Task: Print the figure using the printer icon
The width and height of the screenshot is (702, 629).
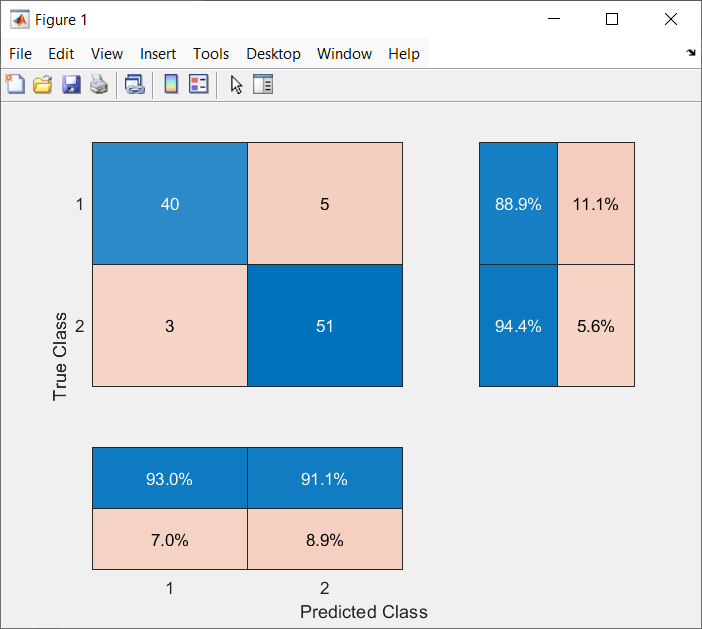Action: pos(99,84)
